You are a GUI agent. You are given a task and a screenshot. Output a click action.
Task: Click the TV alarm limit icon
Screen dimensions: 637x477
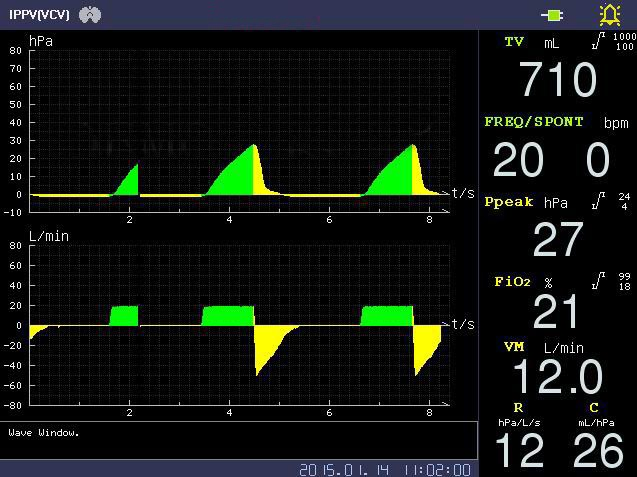(599, 42)
